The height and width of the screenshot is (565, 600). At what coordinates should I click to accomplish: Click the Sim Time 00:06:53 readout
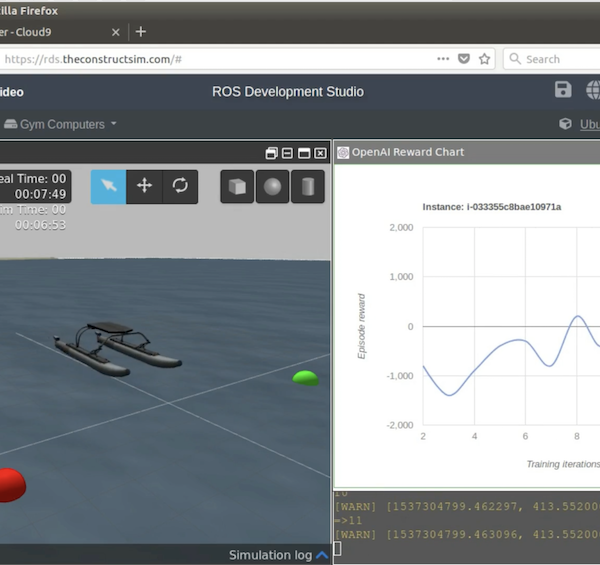point(34,217)
